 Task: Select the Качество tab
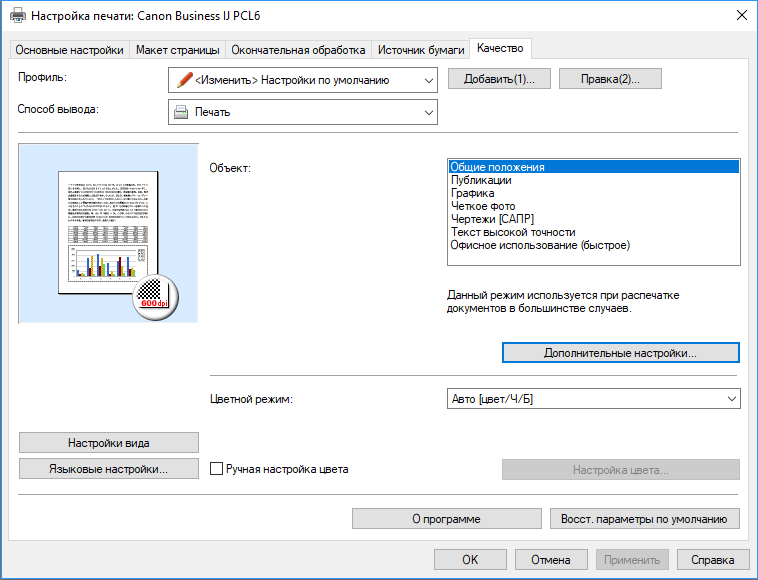(500, 48)
